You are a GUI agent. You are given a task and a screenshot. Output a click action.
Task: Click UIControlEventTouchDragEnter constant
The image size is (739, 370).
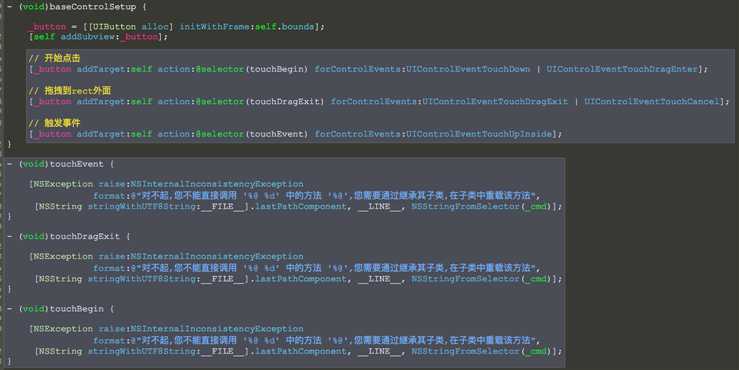622,69
